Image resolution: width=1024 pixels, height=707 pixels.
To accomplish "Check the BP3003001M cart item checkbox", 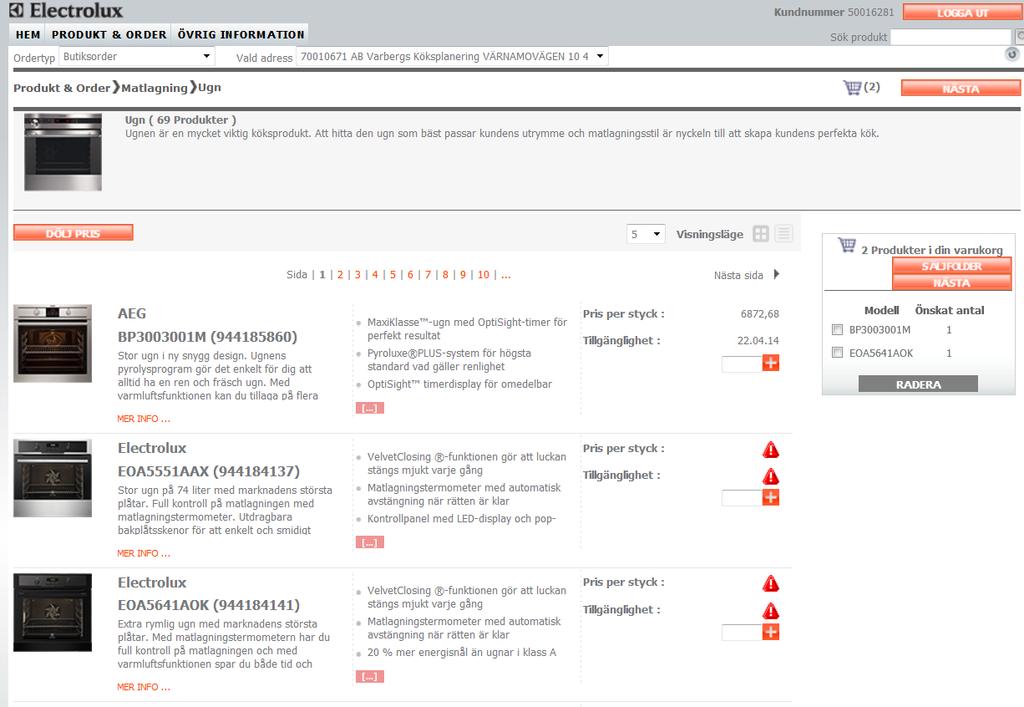I will [837, 330].
